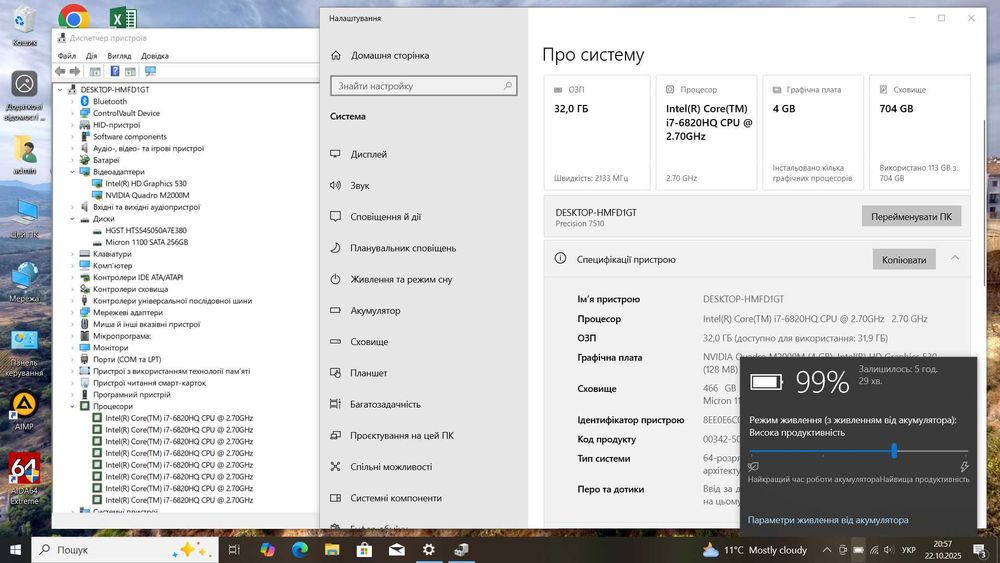The image size is (1000, 563).
Task: Click Back arrow in Device Manager toolbar
Action: pos(60,71)
